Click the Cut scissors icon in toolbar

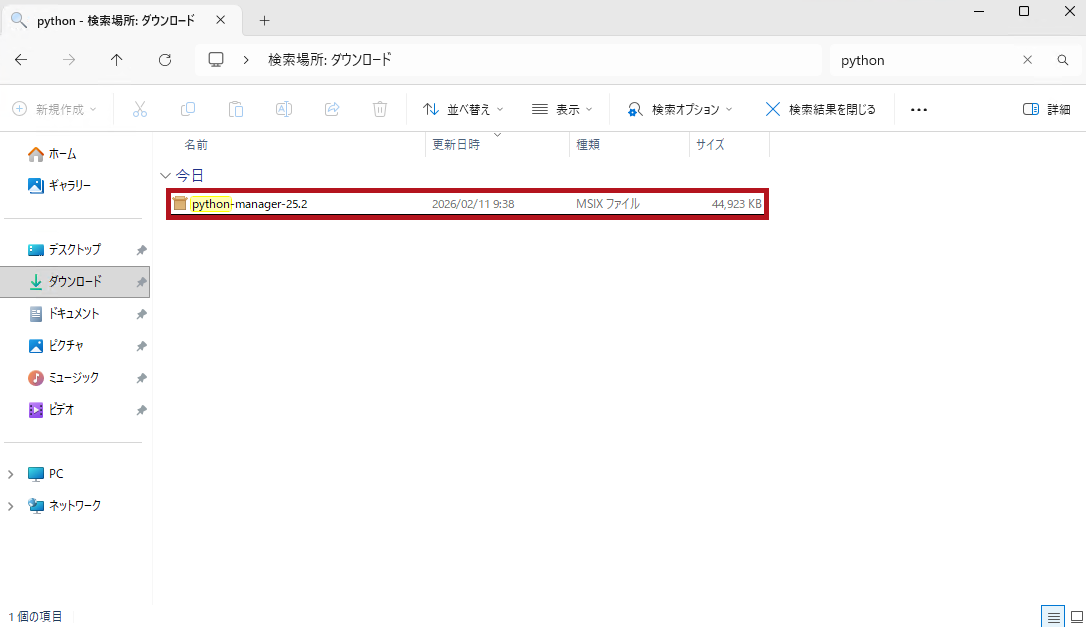tap(140, 109)
